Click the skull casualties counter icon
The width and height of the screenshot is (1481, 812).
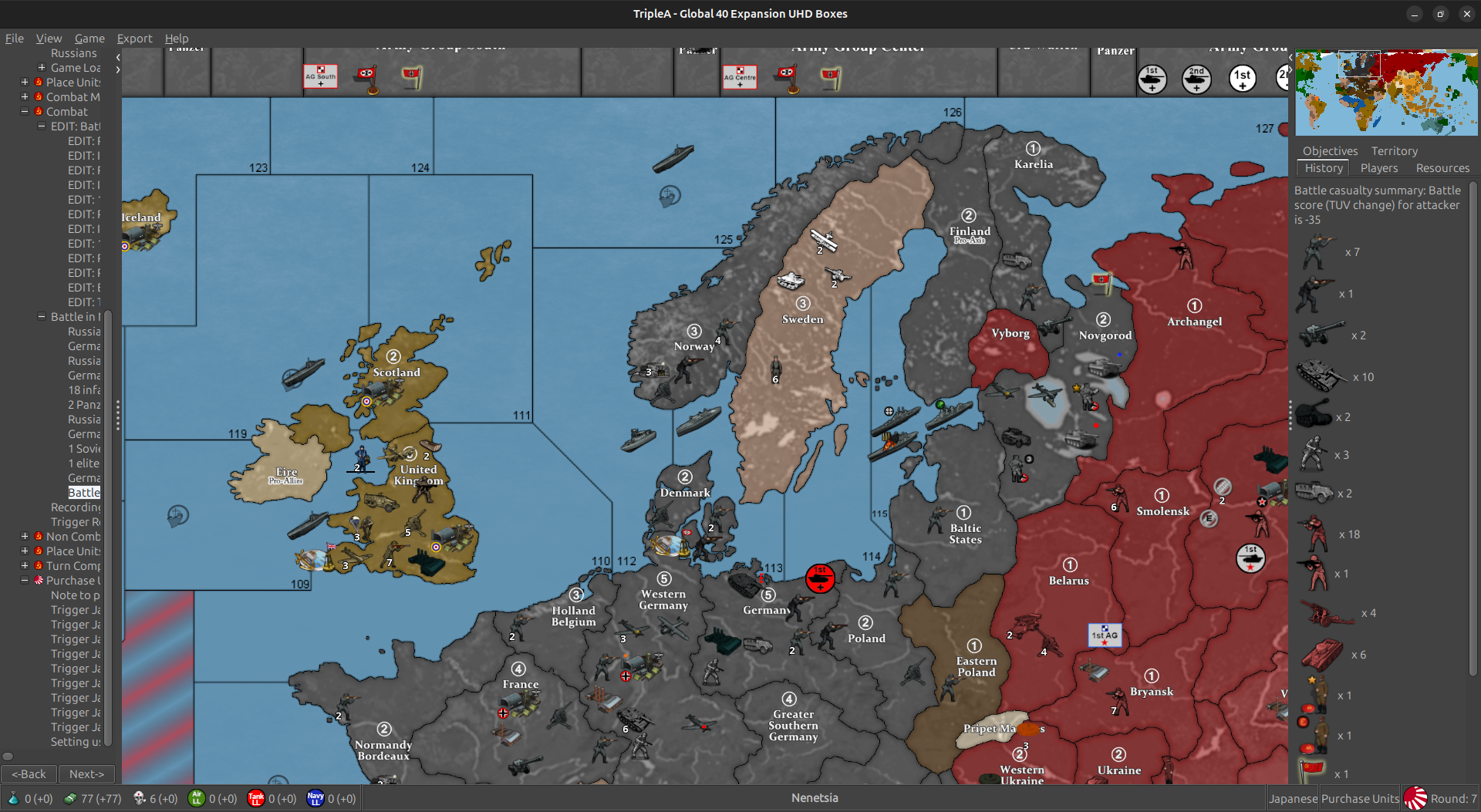coord(139,798)
